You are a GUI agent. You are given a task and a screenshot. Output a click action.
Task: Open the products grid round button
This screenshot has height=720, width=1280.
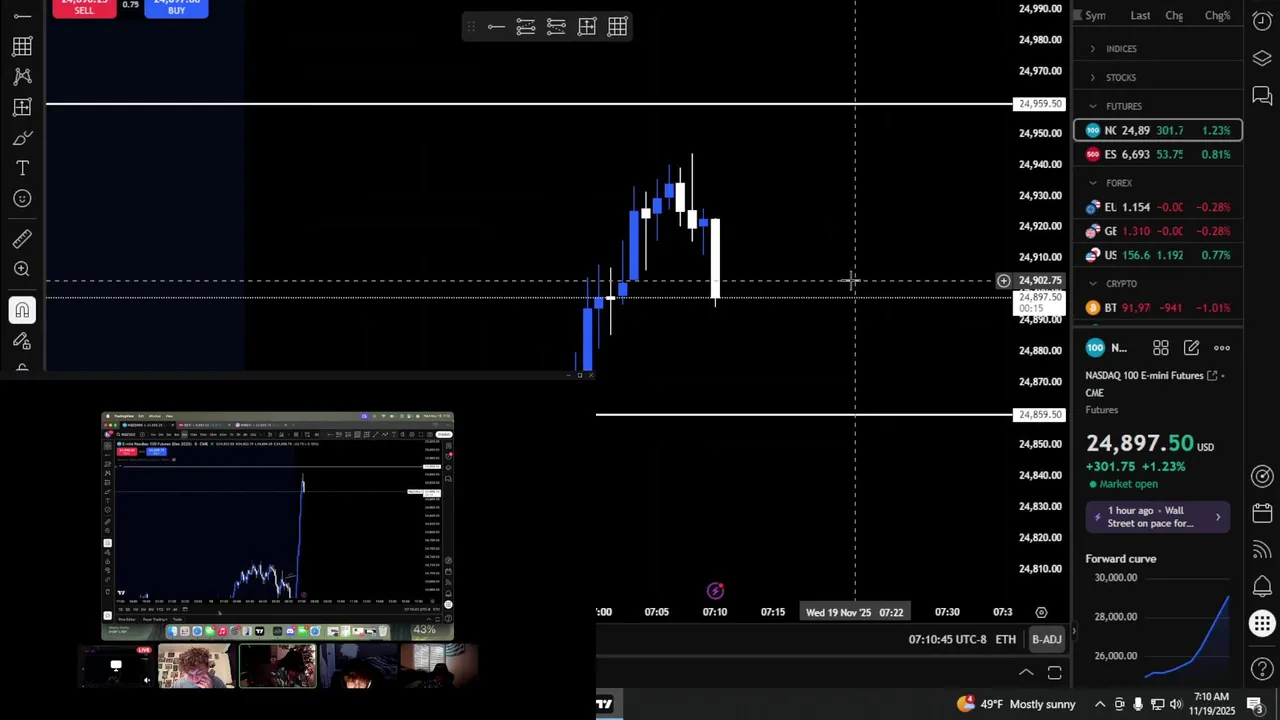(x=1262, y=624)
